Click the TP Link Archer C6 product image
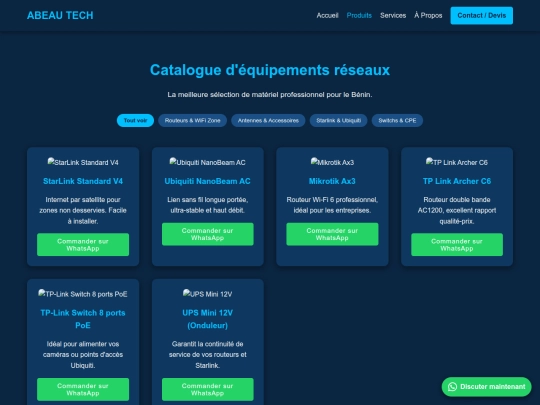This screenshot has height=405, width=540. pyautogui.click(x=457, y=162)
